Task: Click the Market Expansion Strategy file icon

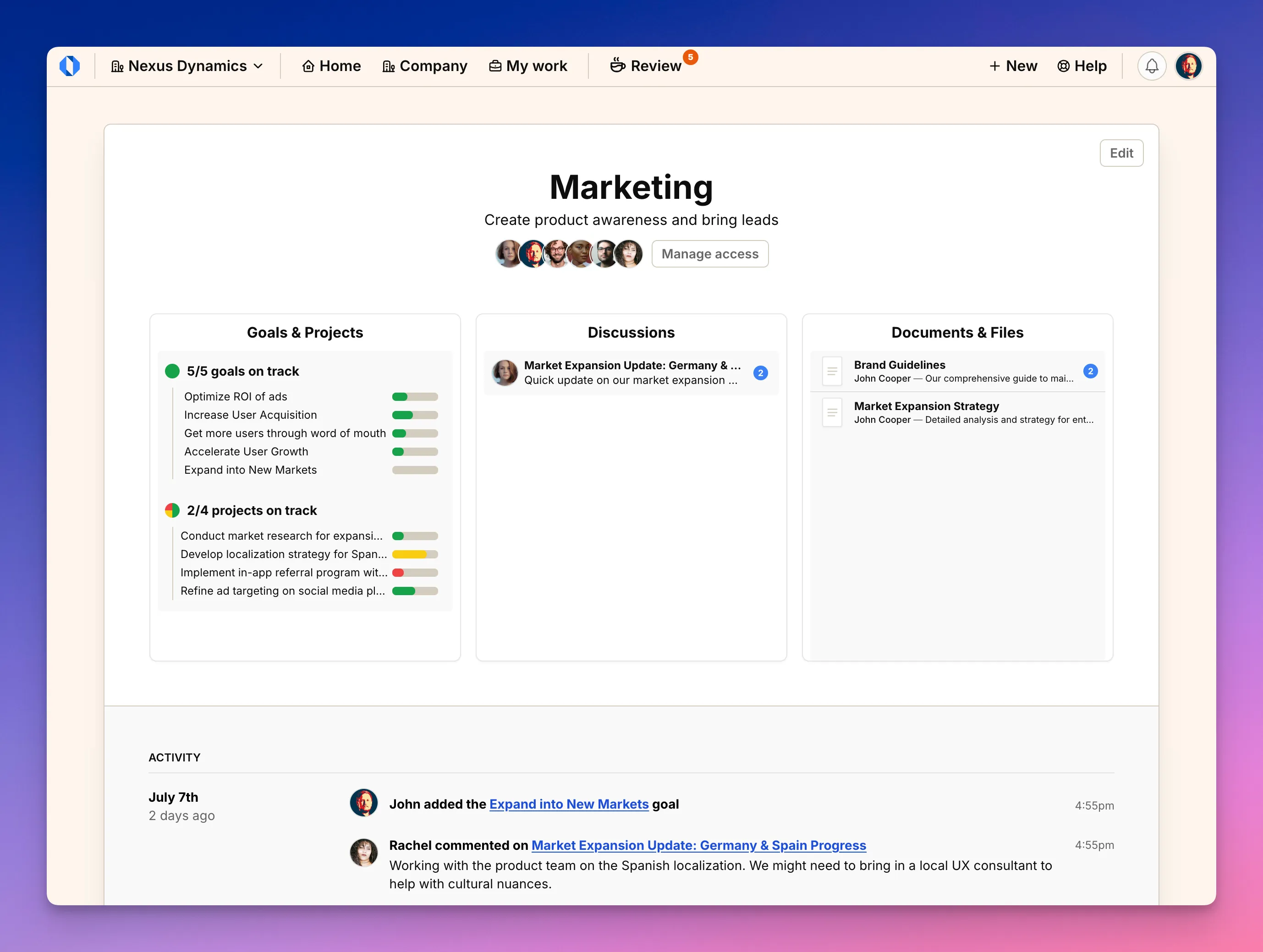Action: pos(832,412)
